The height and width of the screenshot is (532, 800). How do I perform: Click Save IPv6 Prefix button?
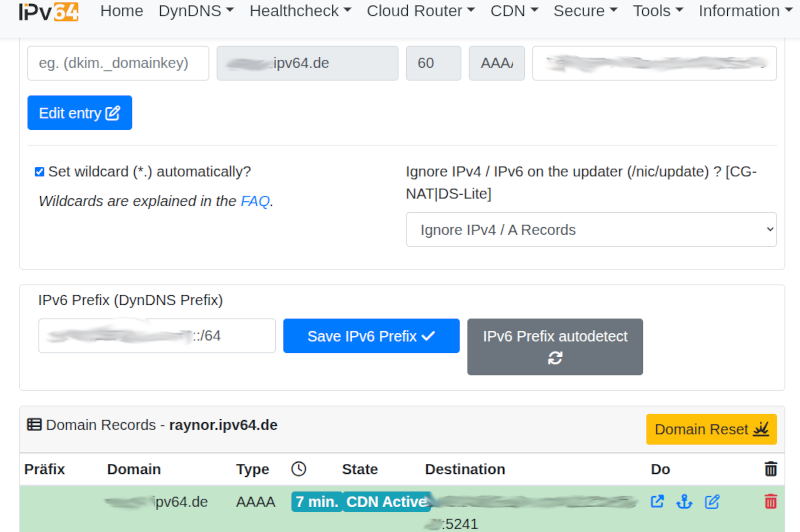pyautogui.click(x=371, y=336)
